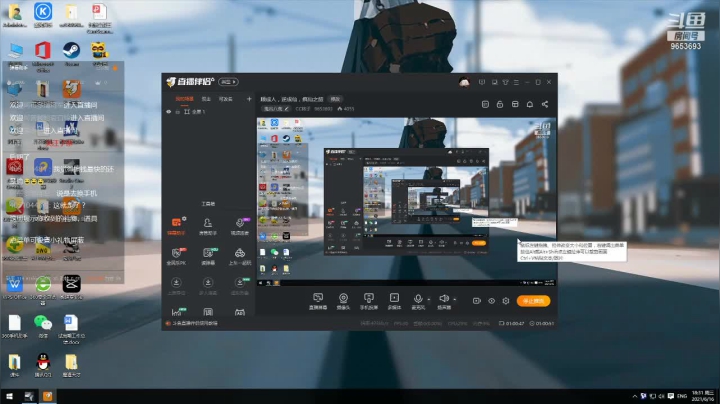Image resolution: width=720 pixels, height=404 pixels.
Task: Expand hidden icons chevron in system tray
Action: tap(635, 396)
